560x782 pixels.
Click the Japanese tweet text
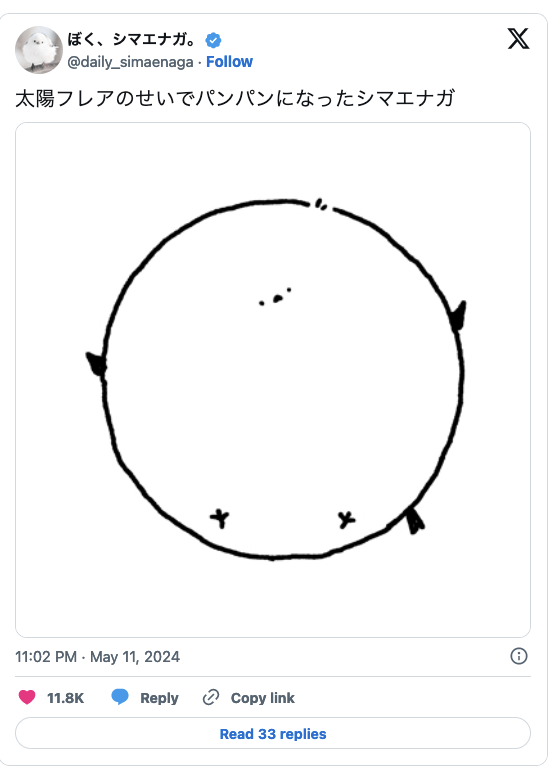(235, 98)
